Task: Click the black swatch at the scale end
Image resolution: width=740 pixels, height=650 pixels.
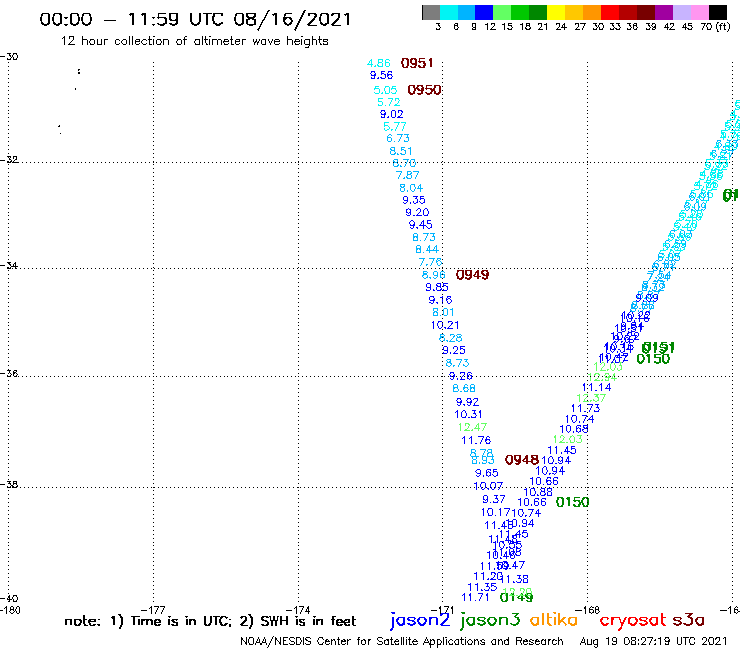Action: point(718,12)
